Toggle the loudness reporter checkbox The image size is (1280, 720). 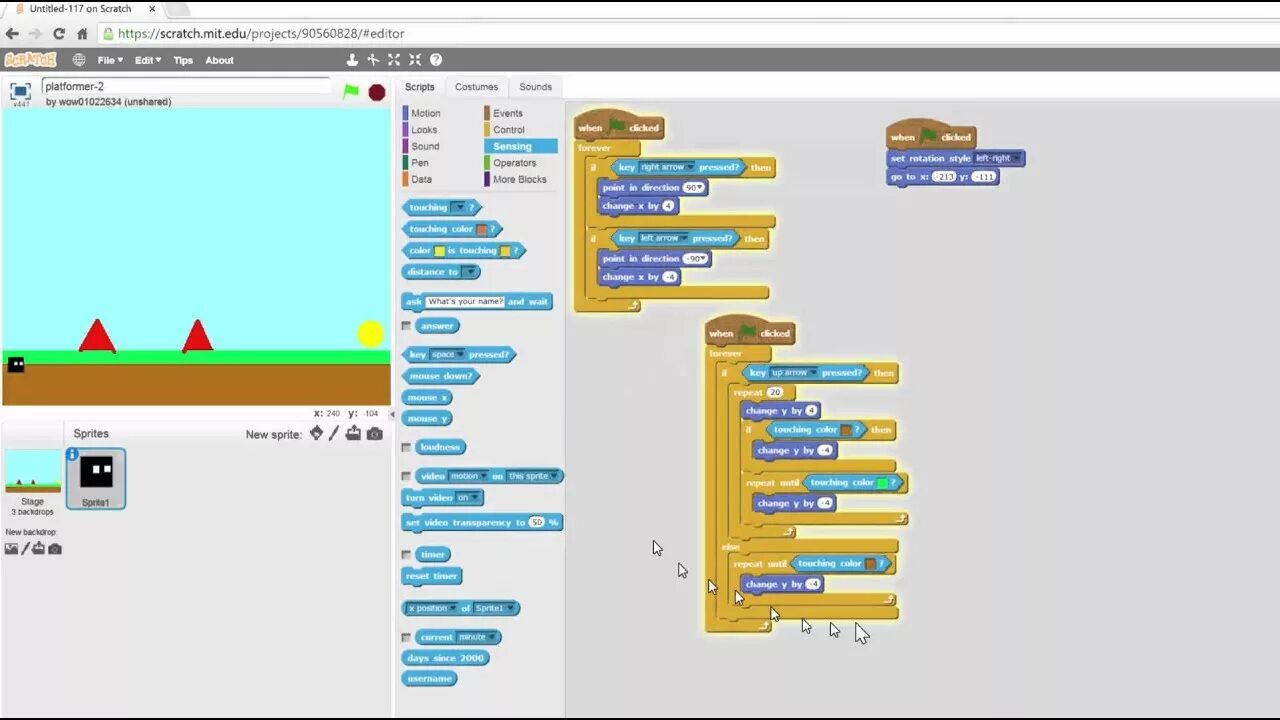pyautogui.click(x=406, y=447)
